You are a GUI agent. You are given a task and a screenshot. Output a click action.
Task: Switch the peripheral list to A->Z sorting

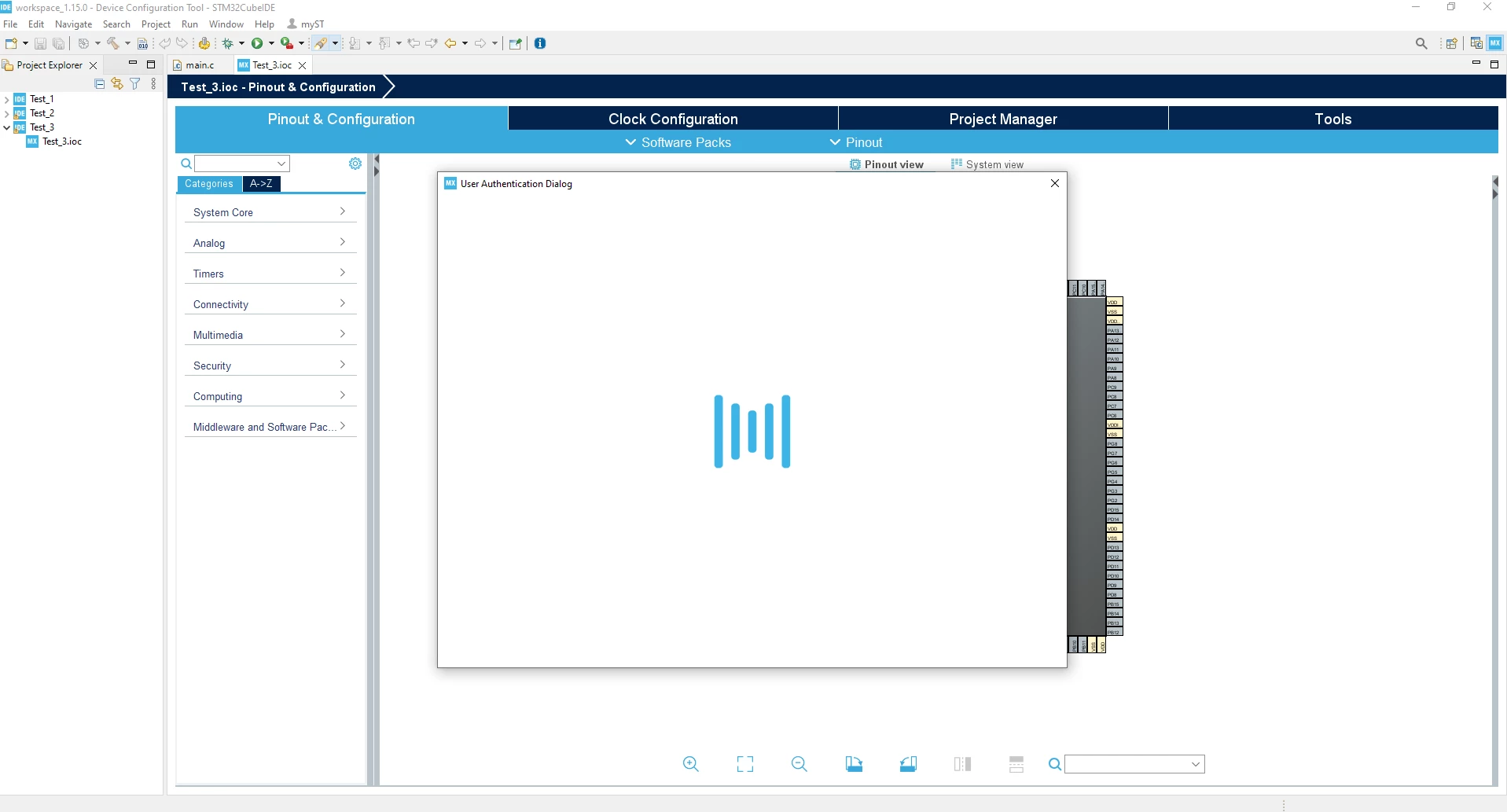point(261,183)
